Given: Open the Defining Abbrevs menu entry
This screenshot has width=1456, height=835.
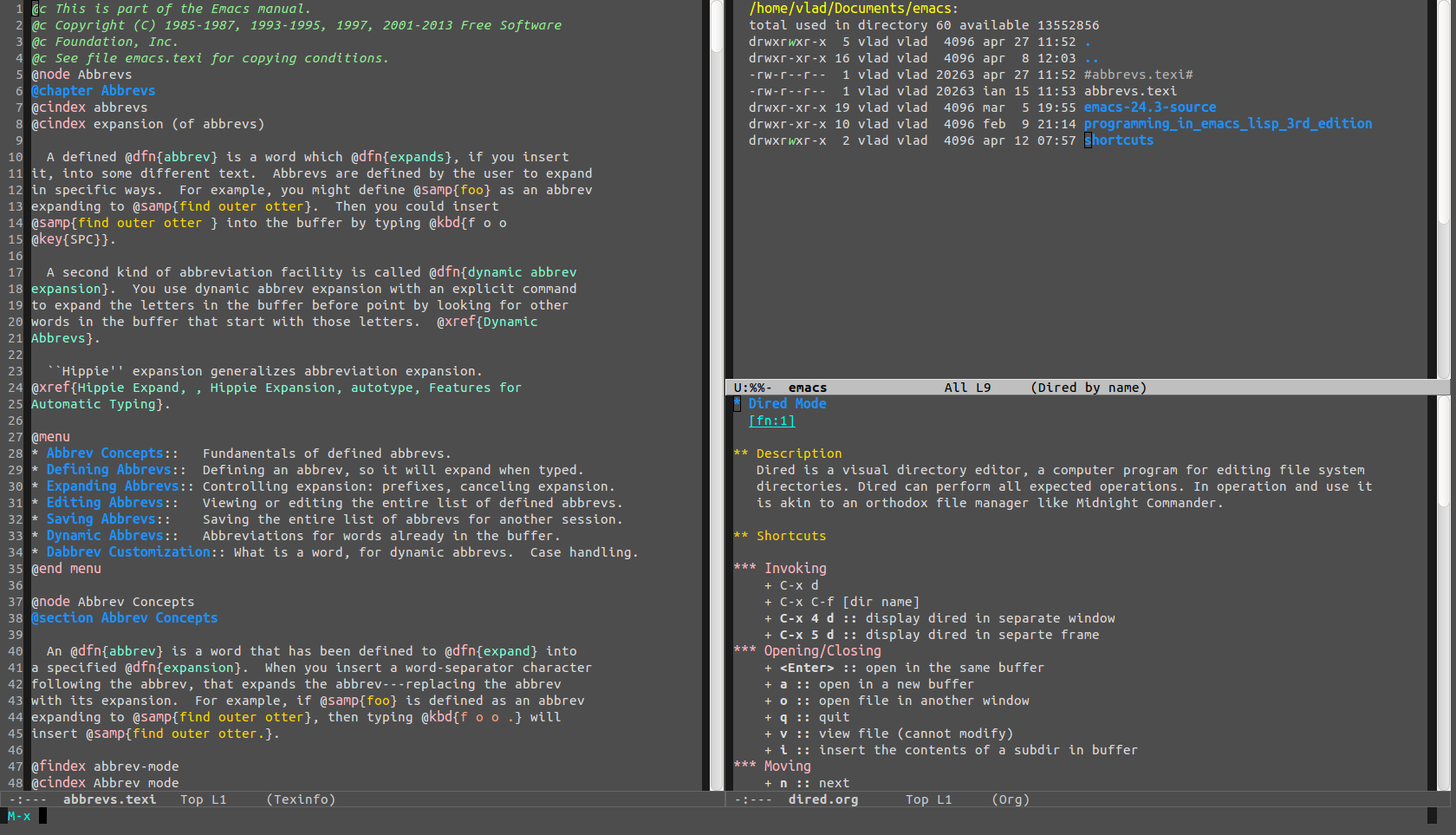Looking at the screenshot, I should [108, 470].
